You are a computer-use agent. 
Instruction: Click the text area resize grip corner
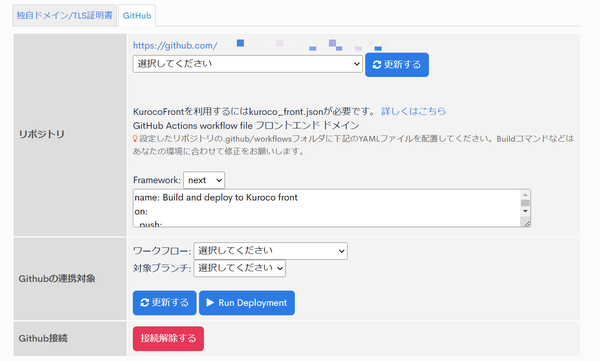pyautogui.click(x=527, y=224)
